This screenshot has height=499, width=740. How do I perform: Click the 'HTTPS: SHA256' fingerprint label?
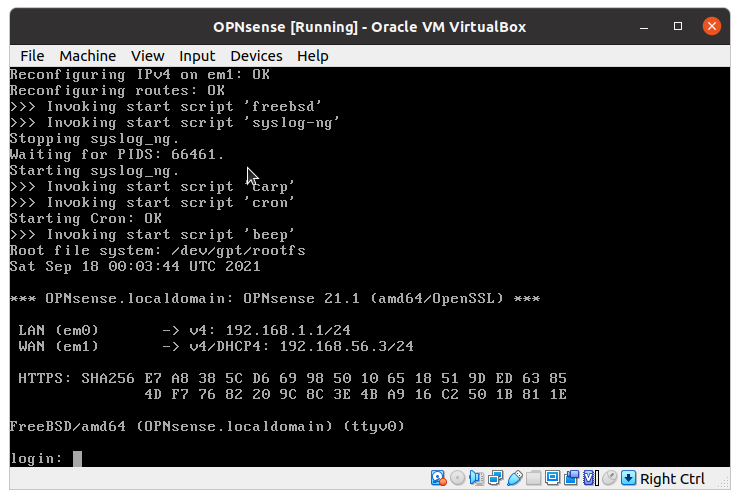(x=76, y=378)
